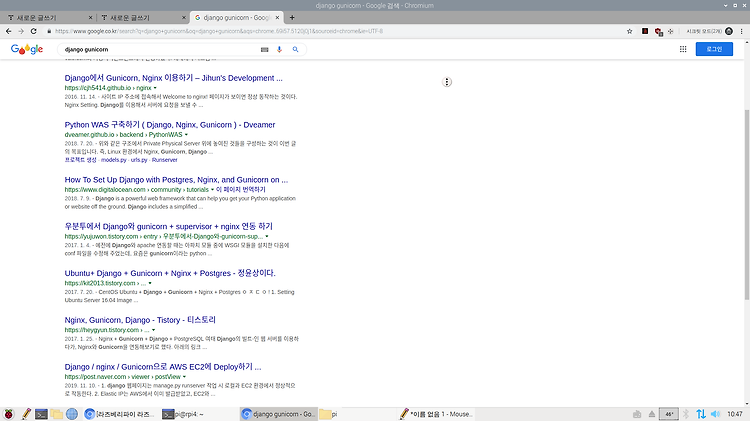
Task: Open the Chromium three-dot menu
Action: click(x=742, y=31)
